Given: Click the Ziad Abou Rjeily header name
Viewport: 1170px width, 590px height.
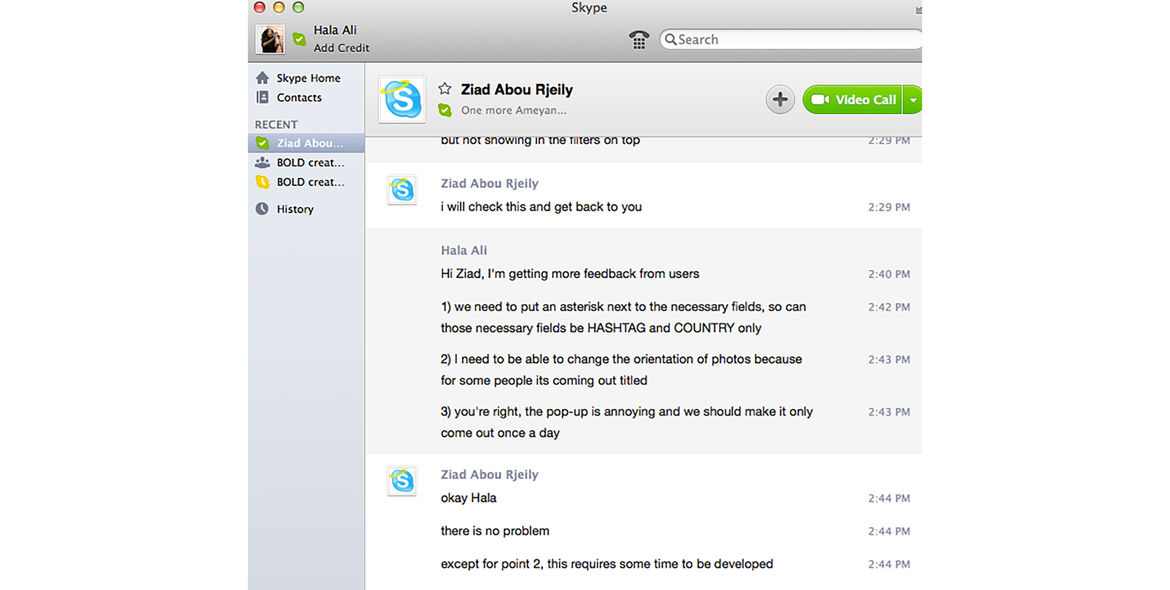Looking at the screenshot, I should (516, 90).
